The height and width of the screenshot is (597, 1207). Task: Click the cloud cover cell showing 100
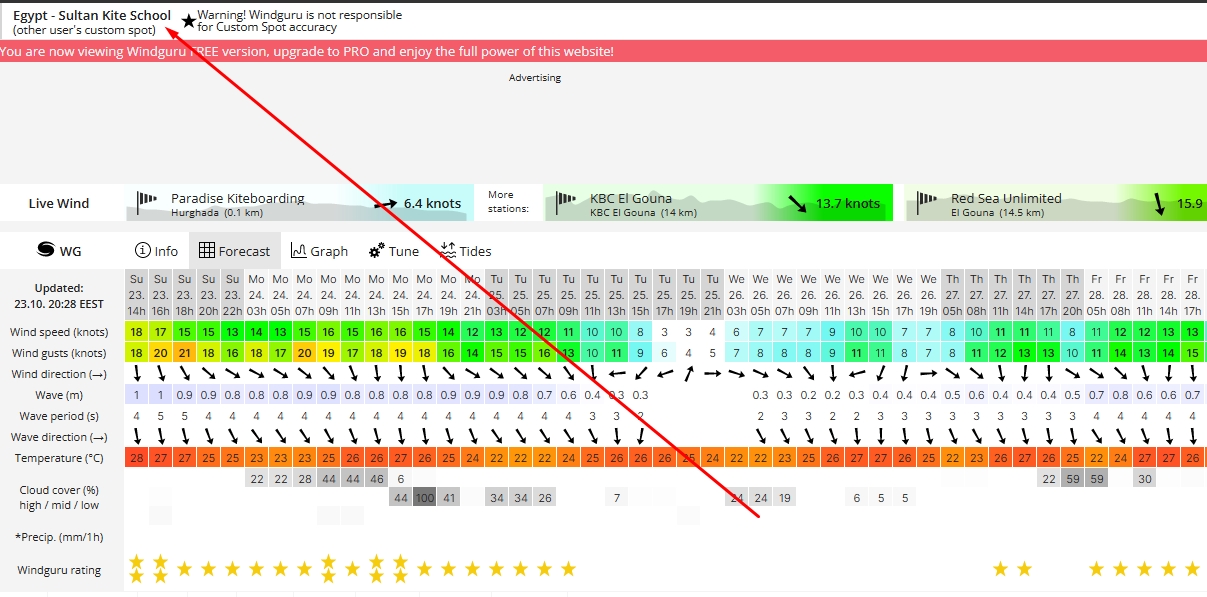(x=425, y=498)
